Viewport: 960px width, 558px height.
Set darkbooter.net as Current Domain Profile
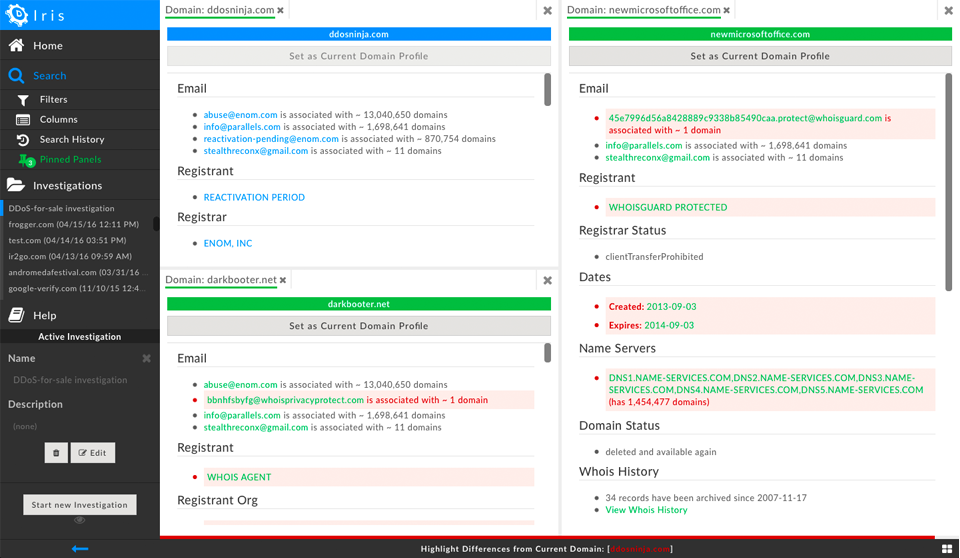(x=359, y=326)
